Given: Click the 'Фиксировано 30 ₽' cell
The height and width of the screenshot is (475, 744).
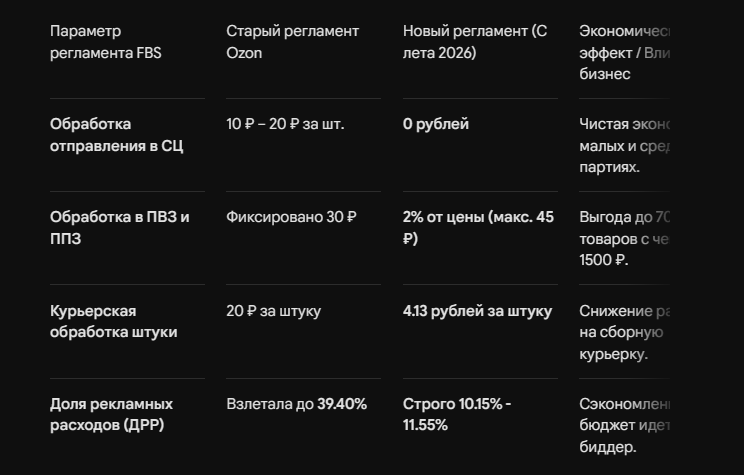Looking at the screenshot, I should [x=291, y=217].
